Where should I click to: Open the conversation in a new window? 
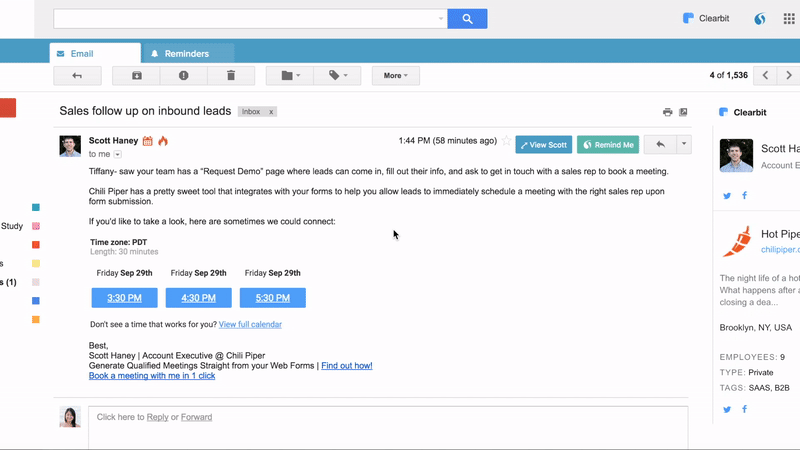click(683, 112)
